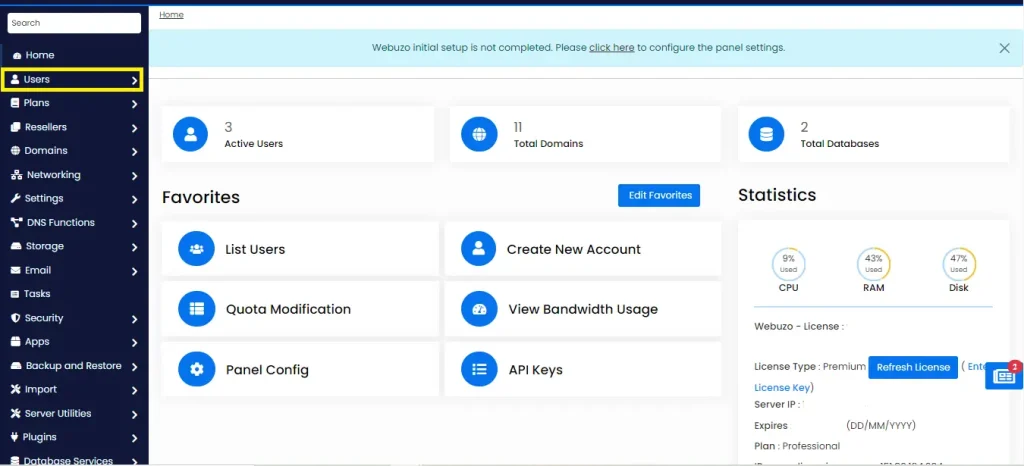Expand the DNS Functions submenu arrow
The image size is (1024, 466).
pos(134,223)
